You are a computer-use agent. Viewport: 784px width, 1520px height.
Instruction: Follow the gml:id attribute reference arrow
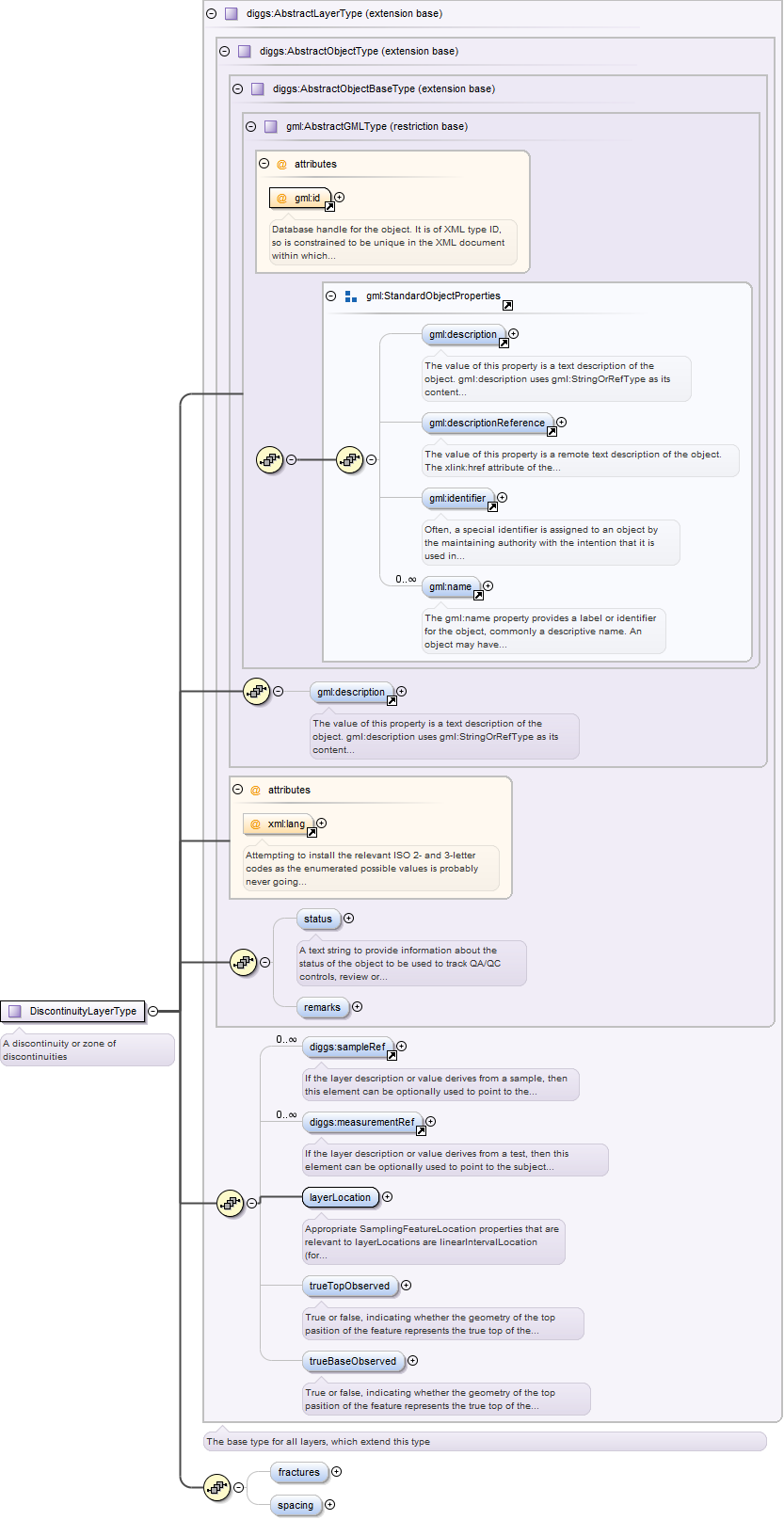click(329, 206)
